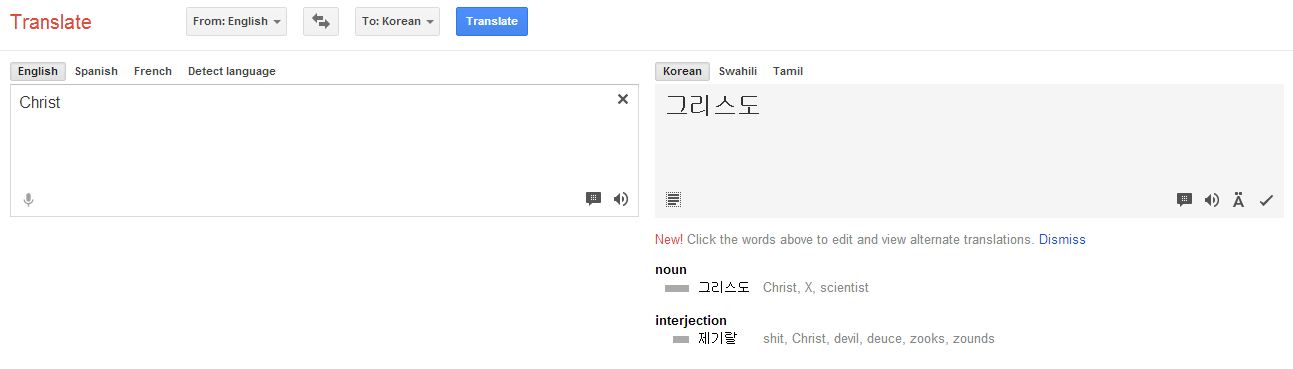Listen to the Korean translation

[x=1212, y=200]
